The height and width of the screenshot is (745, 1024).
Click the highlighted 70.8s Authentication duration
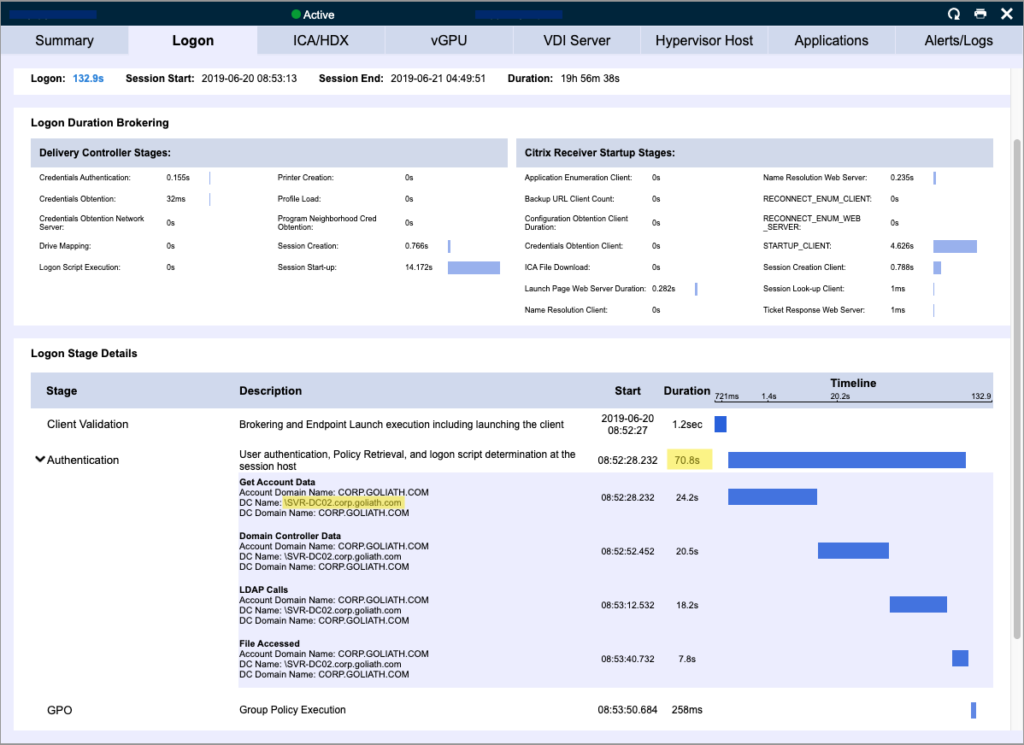point(688,459)
